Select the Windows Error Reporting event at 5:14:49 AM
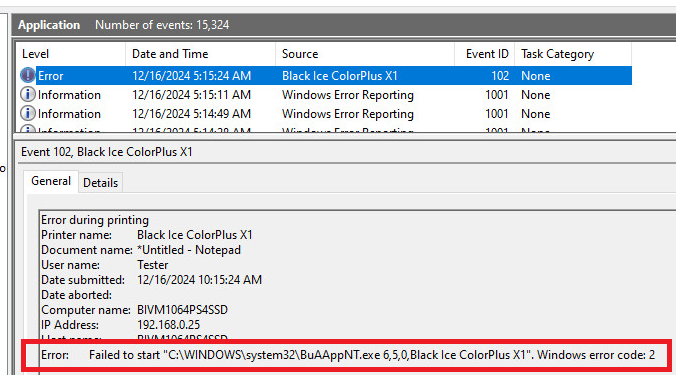Image resolution: width=676 pixels, height=375 pixels. [325, 113]
